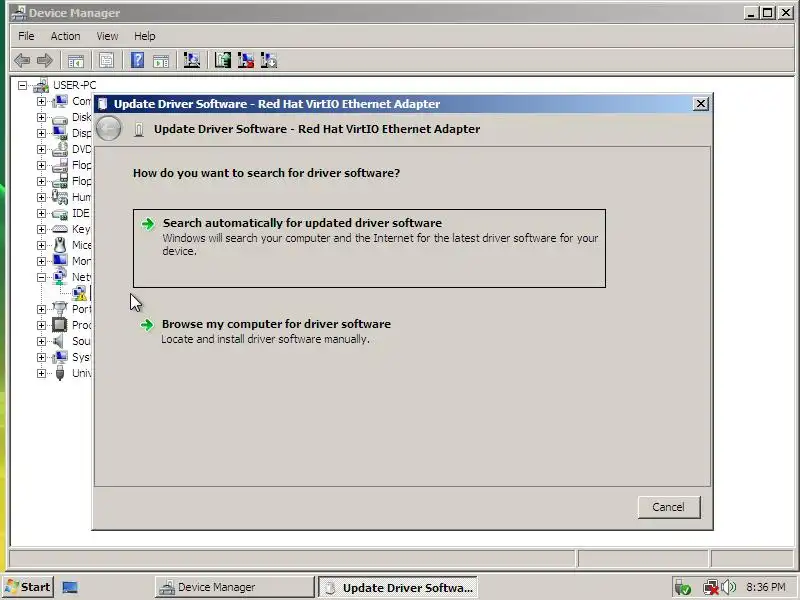Click the Show Desktop quick launch icon
Viewport: 800px width, 600px height.
(x=70, y=587)
